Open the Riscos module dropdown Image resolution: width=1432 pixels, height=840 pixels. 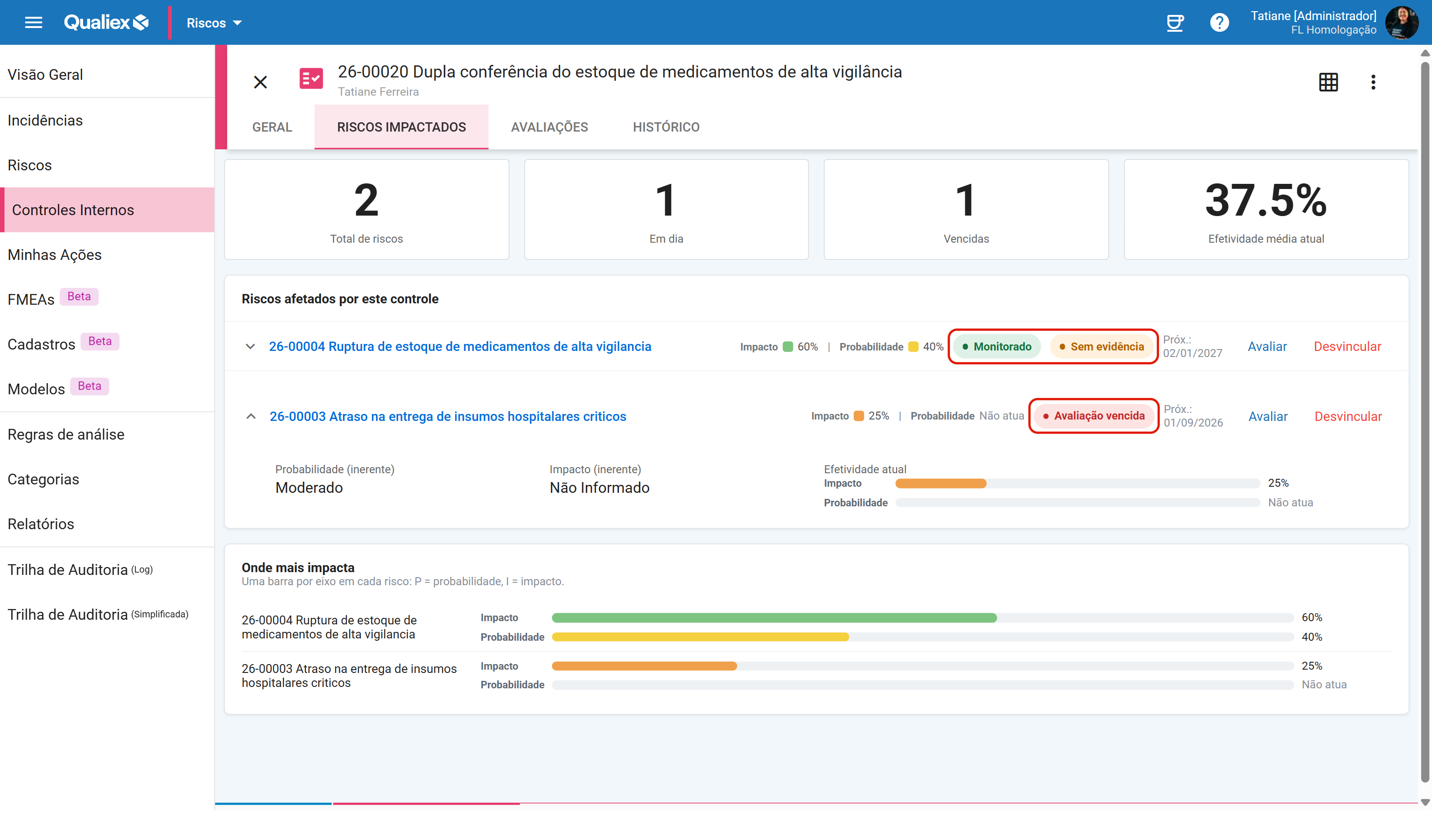[214, 23]
